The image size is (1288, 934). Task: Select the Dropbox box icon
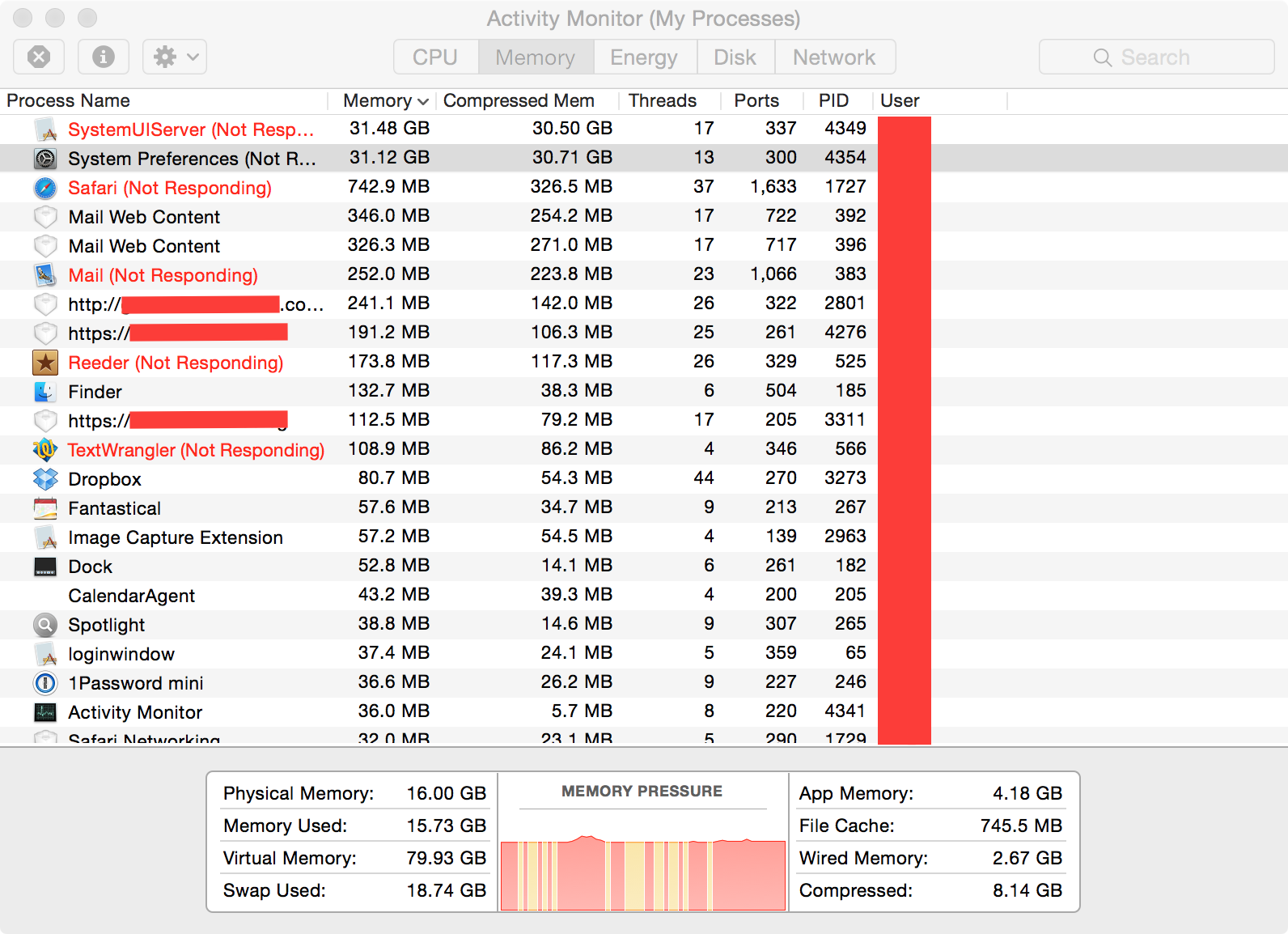pyautogui.click(x=45, y=479)
